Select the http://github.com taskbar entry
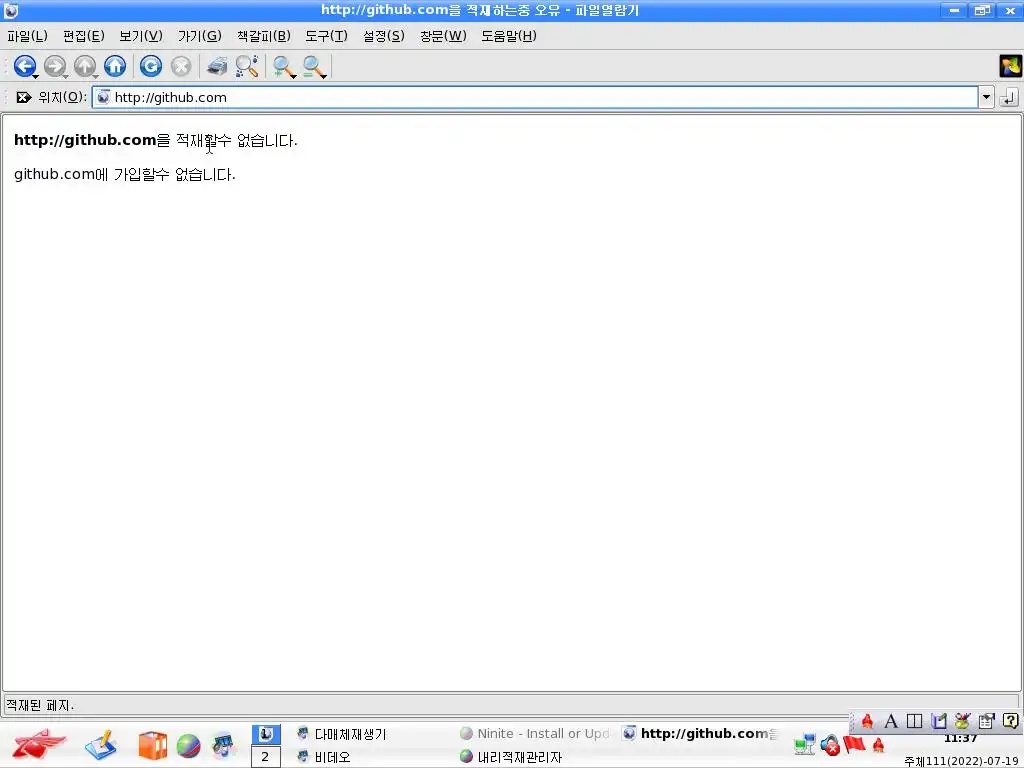The image size is (1024, 768). (699, 734)
